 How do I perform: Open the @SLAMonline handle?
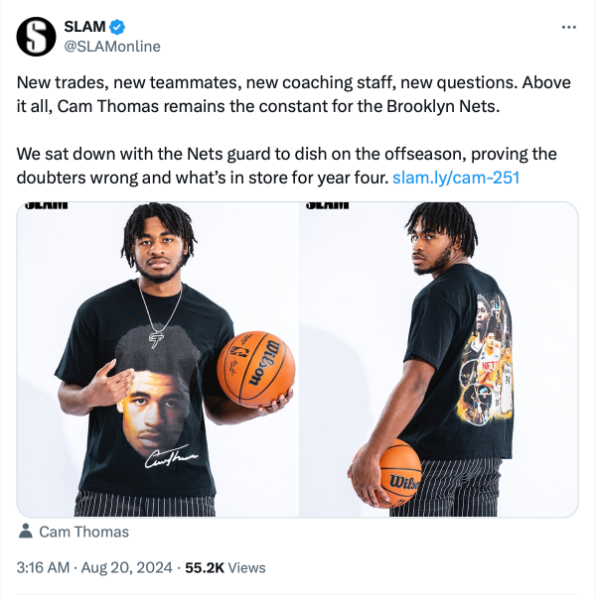(112, 47)
